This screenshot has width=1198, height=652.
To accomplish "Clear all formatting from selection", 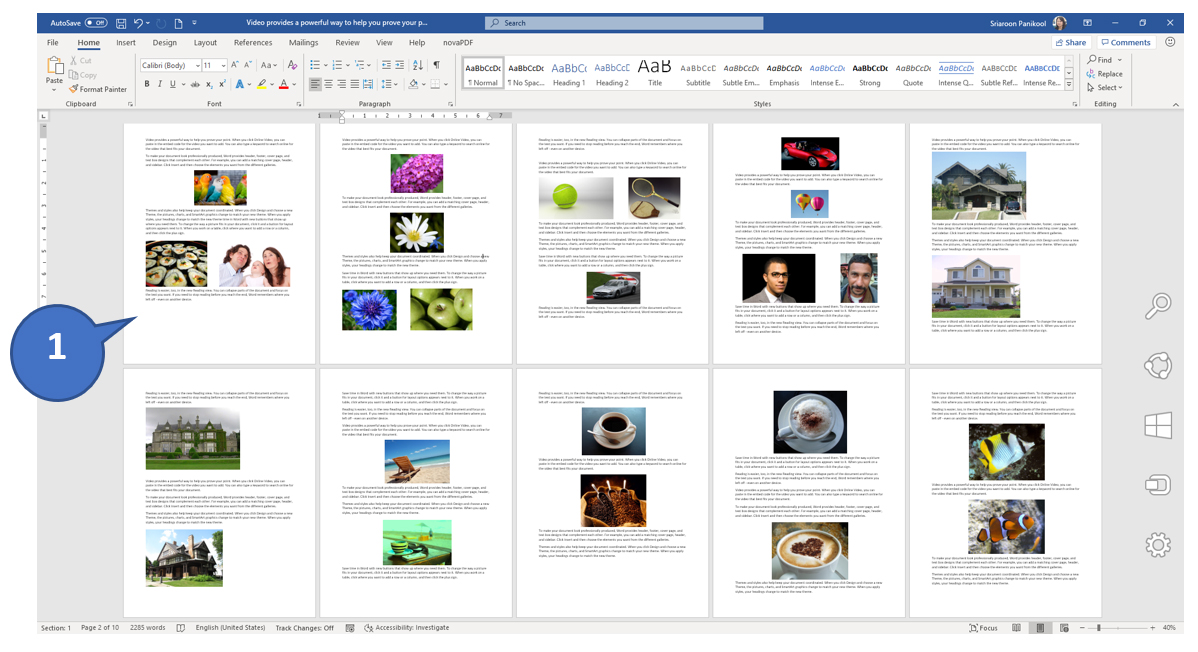I will click(x=293, y=65).
